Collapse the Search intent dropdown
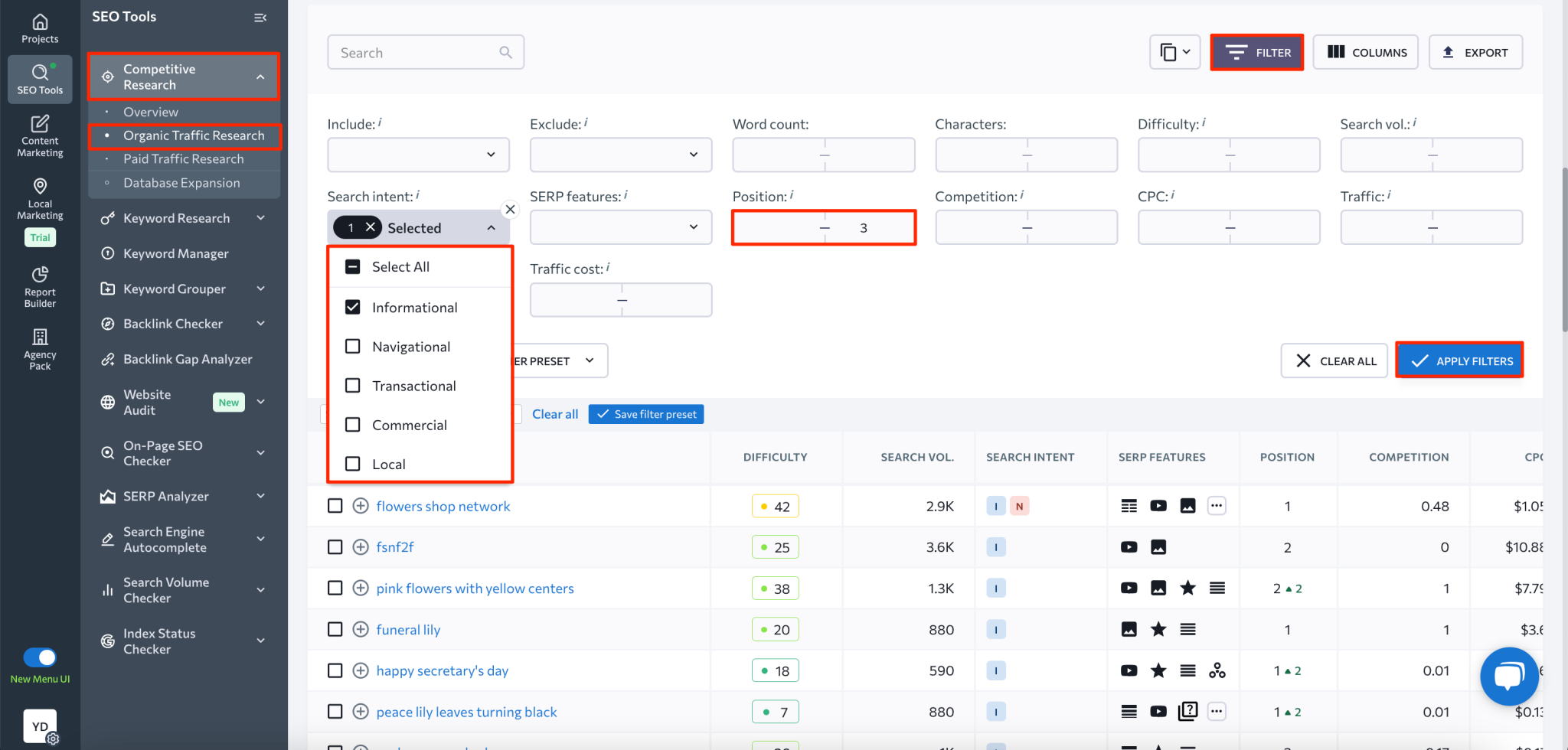 (491, 227)
